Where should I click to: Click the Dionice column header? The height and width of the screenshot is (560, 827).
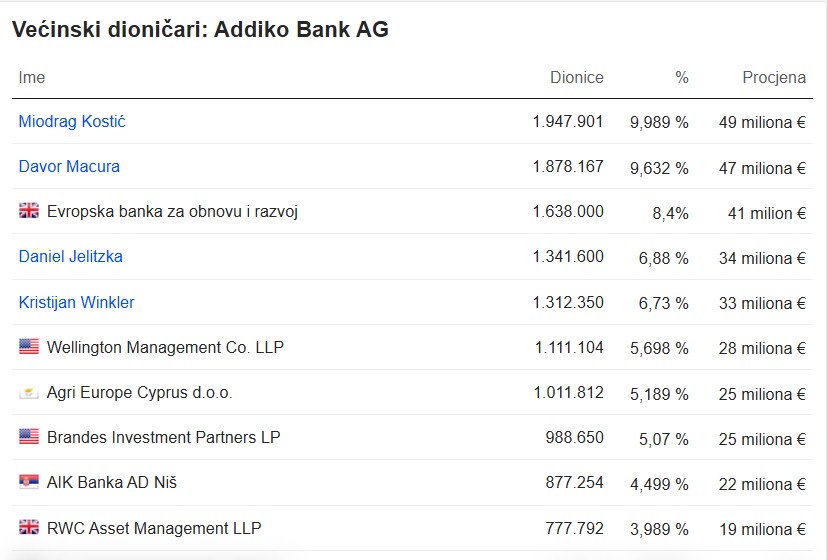pos(576,78)
